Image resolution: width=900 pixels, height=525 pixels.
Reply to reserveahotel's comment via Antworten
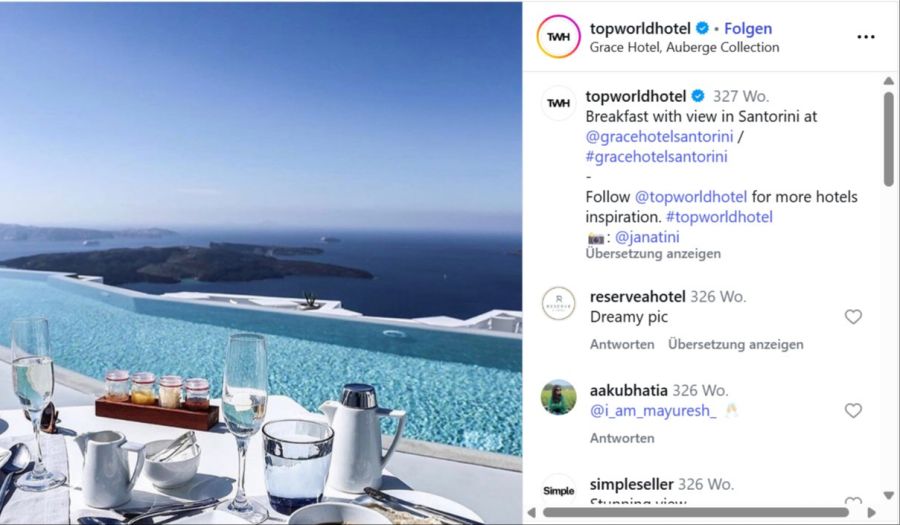click(x=622, y=344)
